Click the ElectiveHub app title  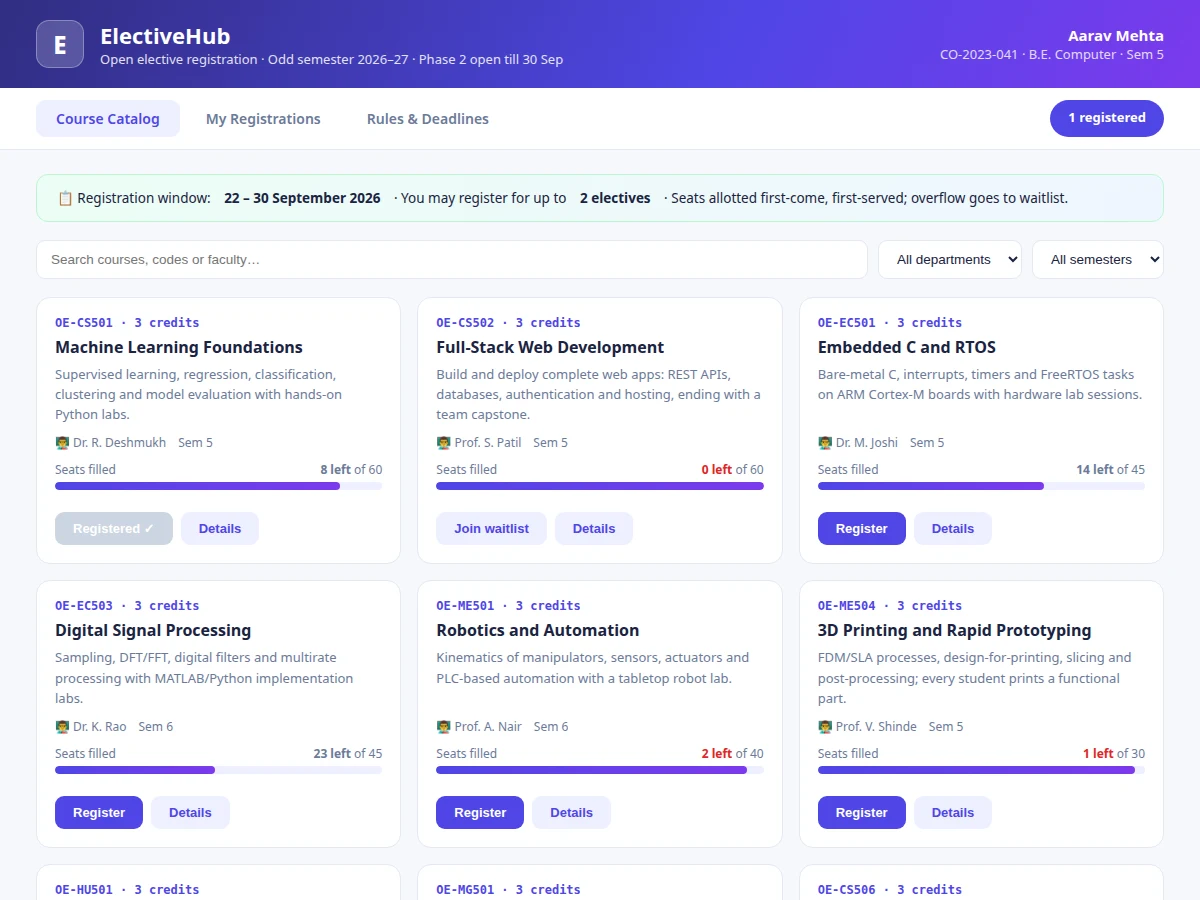tap(165, 36)
